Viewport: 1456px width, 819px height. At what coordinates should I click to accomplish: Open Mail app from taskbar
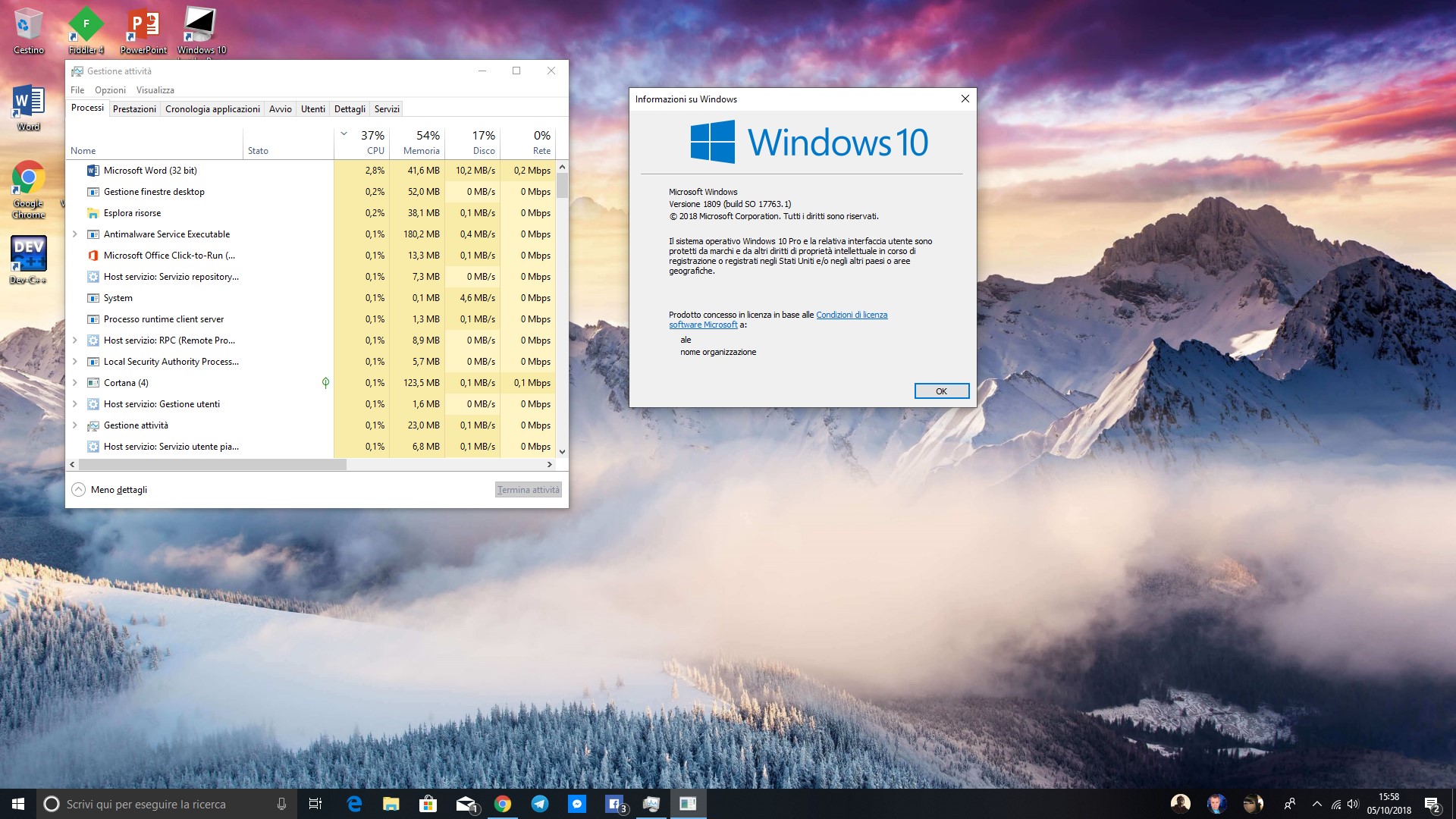point(466,804)
